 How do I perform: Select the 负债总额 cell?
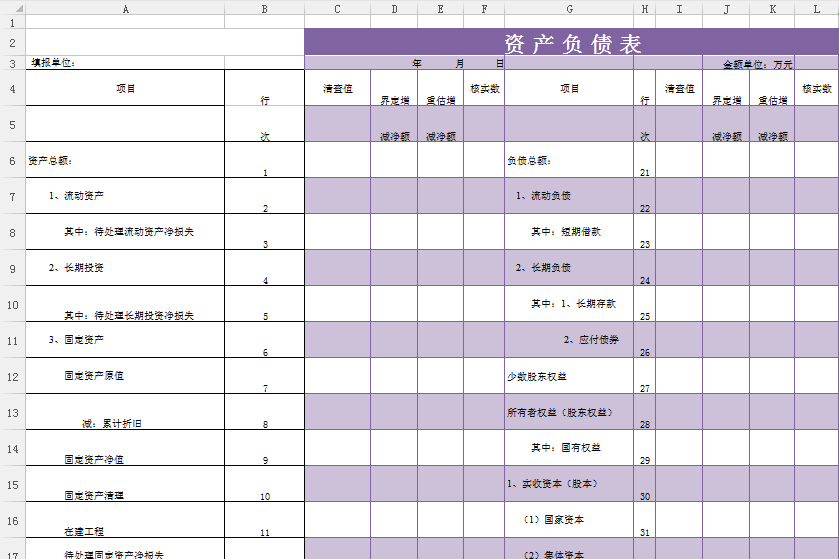click(x=568, y=160)
